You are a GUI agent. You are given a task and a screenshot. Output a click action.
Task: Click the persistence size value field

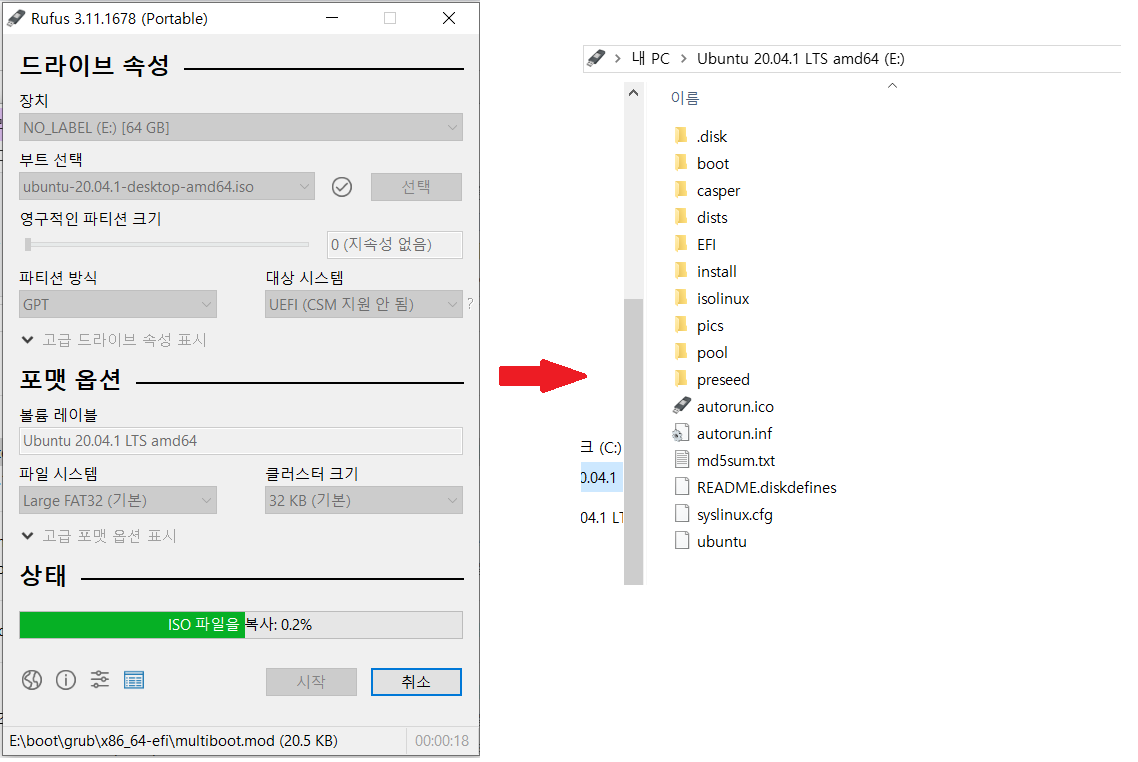(395, 245)
